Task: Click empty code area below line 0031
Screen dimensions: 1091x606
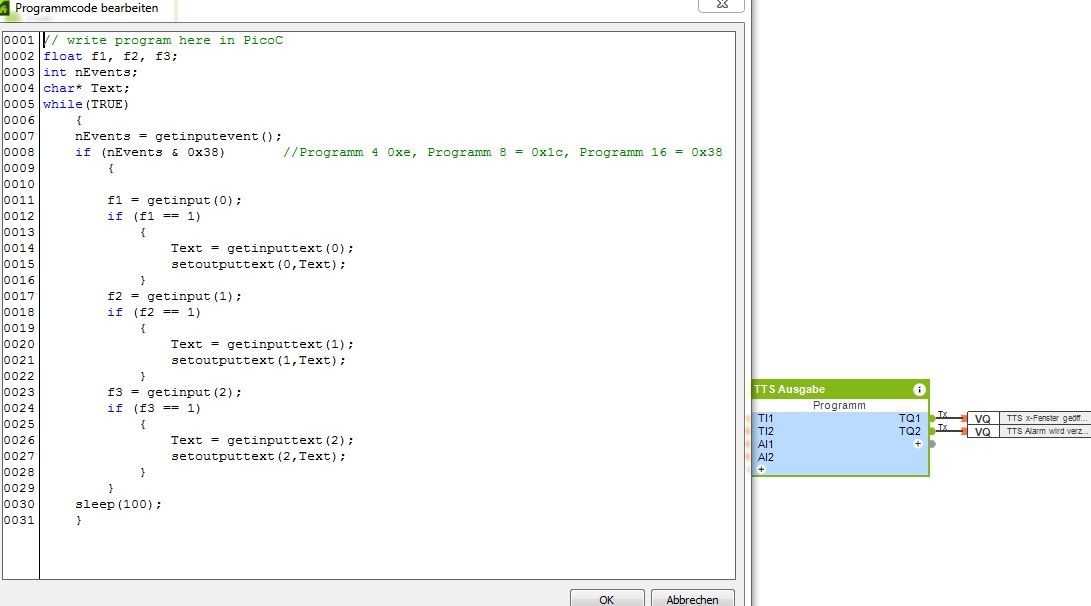Action: click(x=387, y=553)
